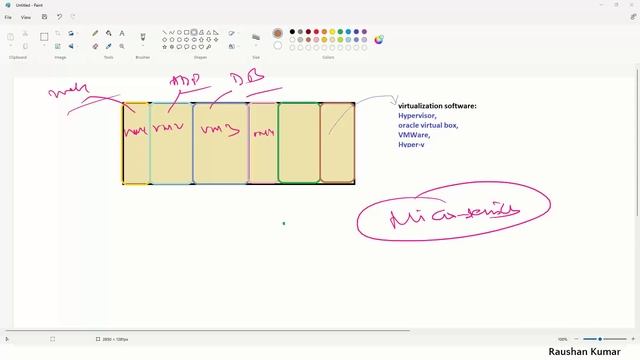
Task: Choose the Oval shape
Action: [x=179, y=32]
